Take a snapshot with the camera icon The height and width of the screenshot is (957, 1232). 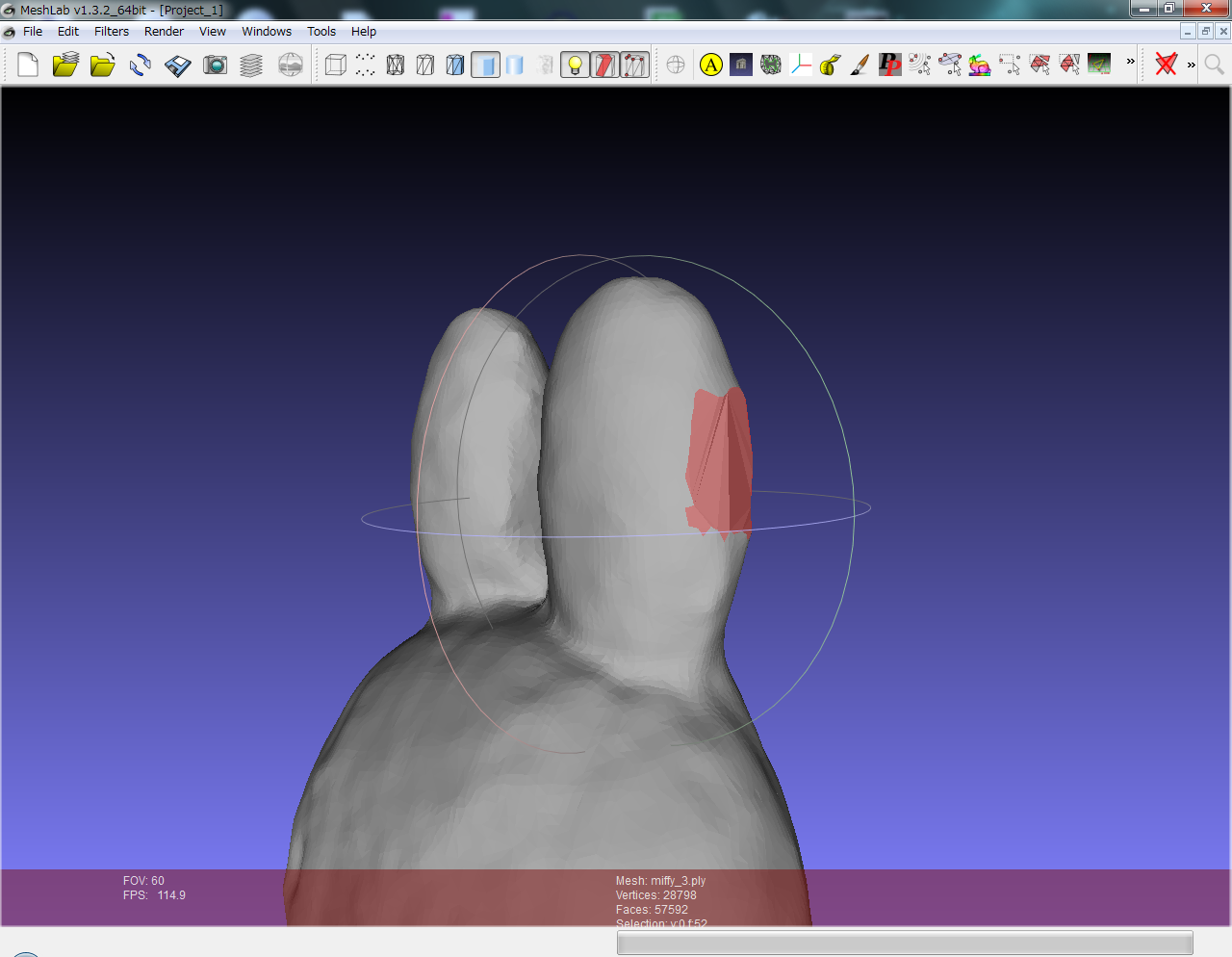pyautogui.click(x=216, y=65)
